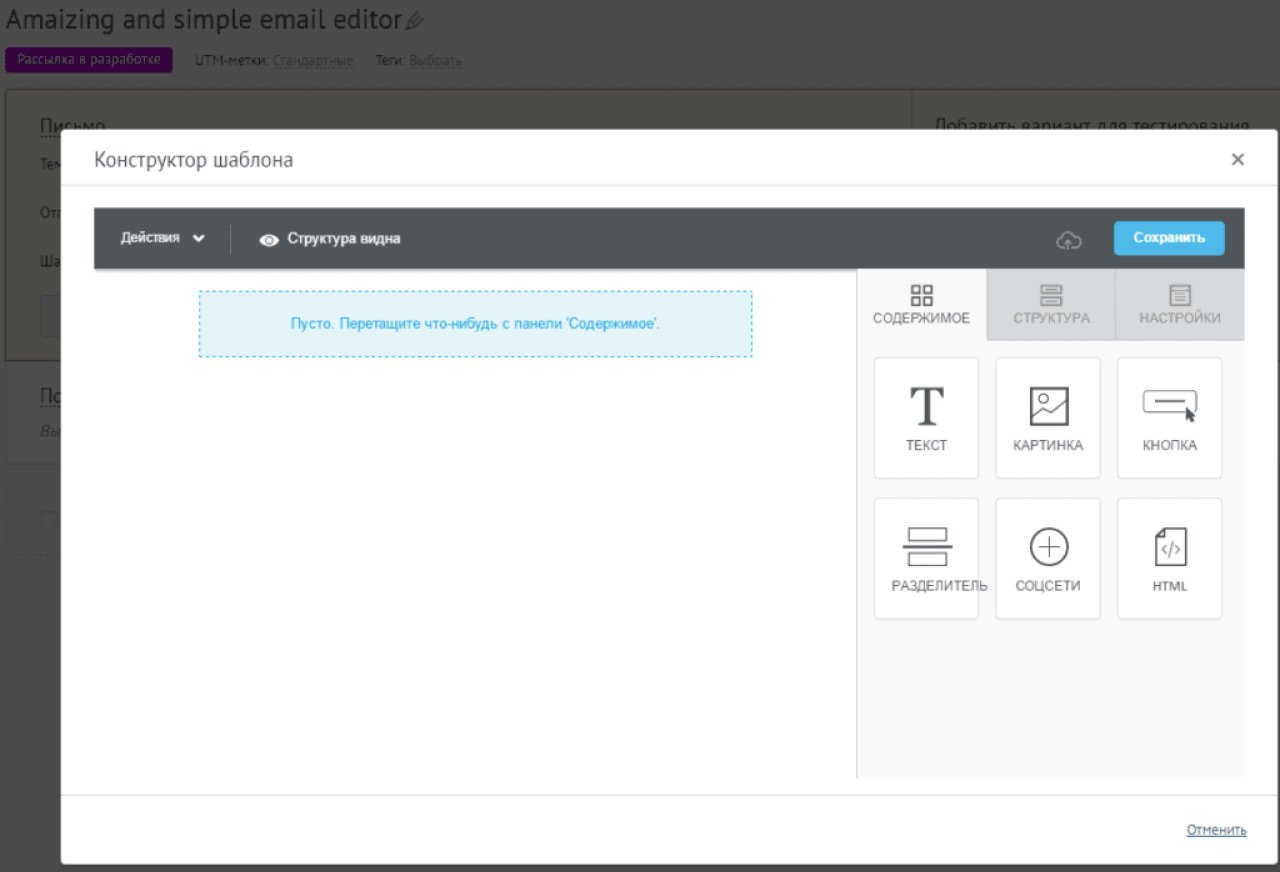Open the Теги Выбрать selector
Image resolution: width=1280 pixels, height=872 pixels.
coord(435,61)
